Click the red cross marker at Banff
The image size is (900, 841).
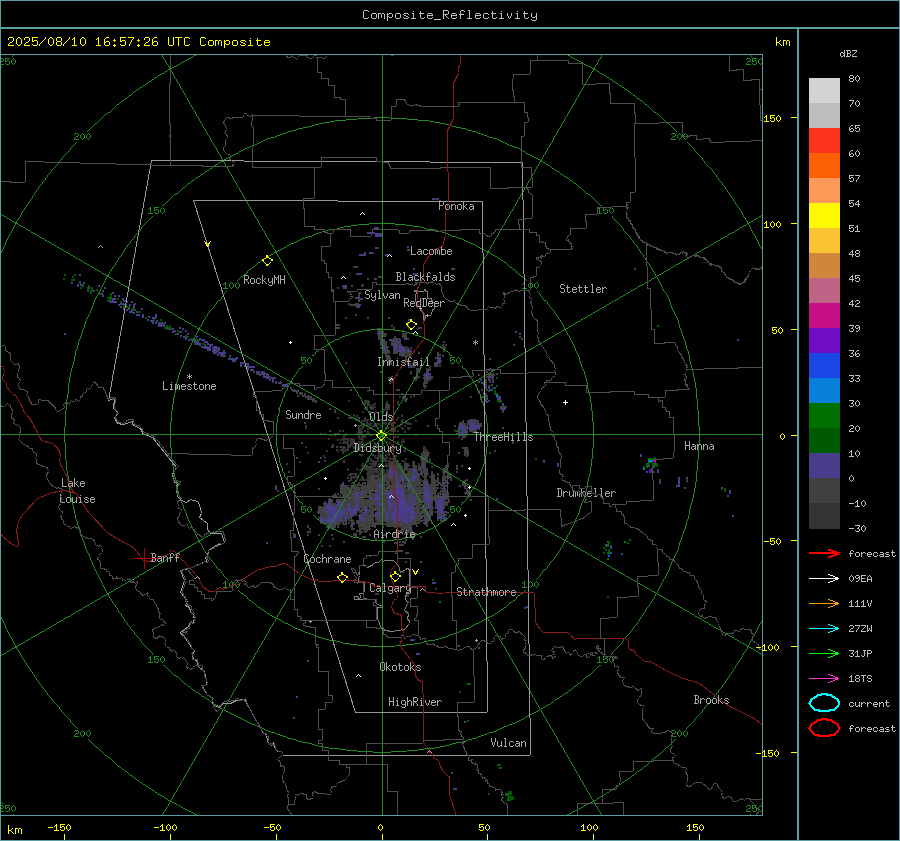(x=143, y=558)
